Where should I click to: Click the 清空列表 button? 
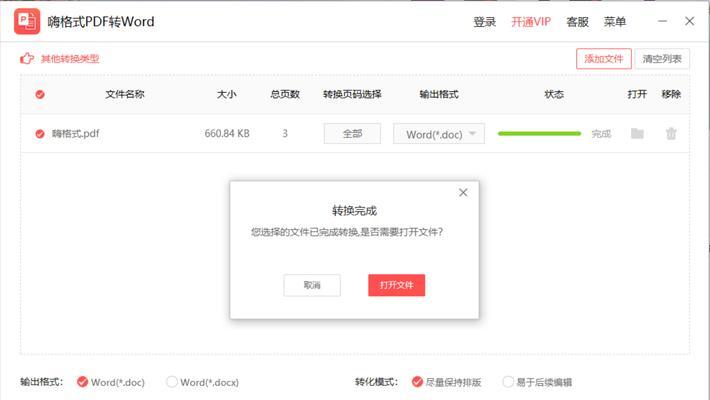point(662,59)
